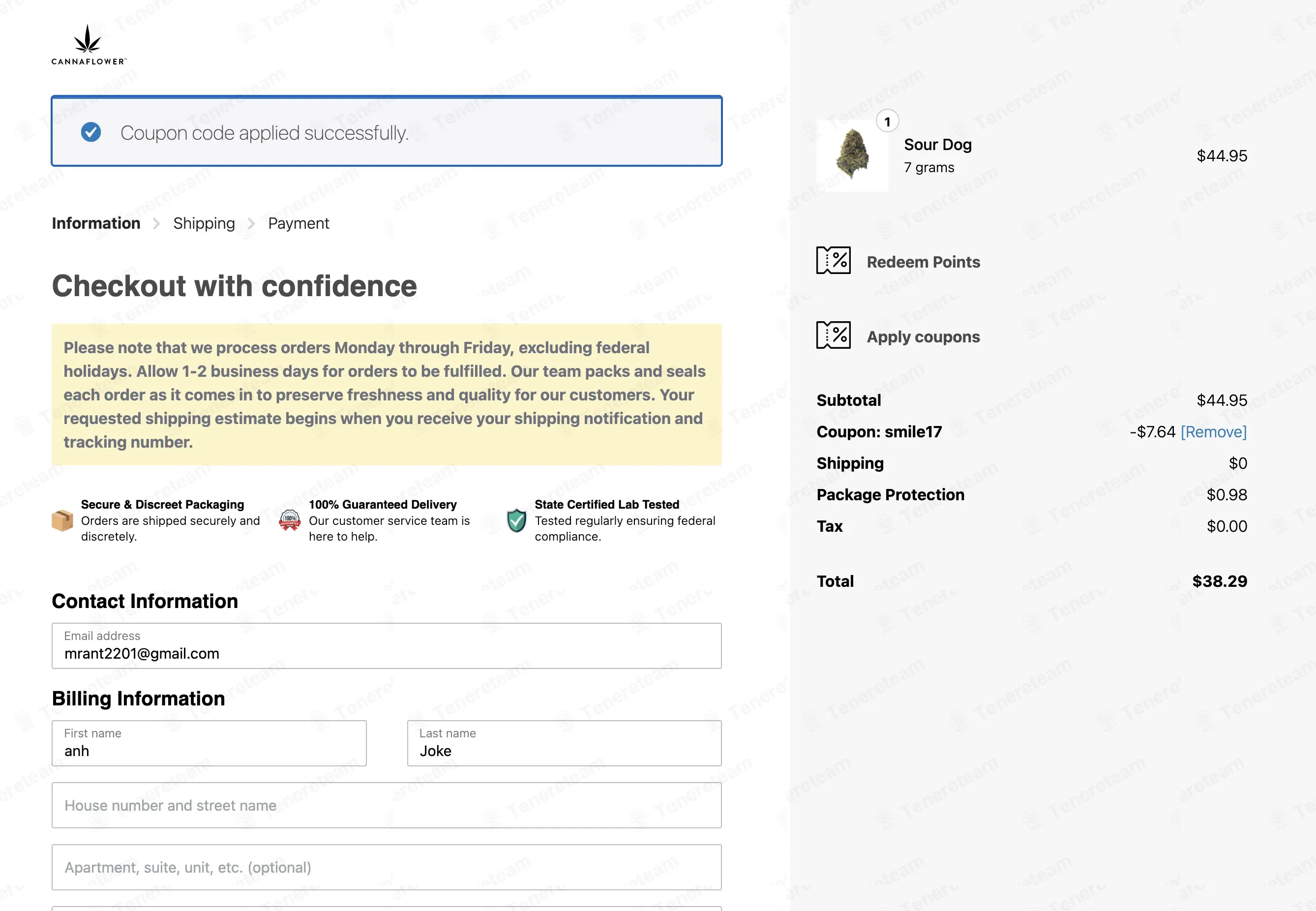Click the blue checkmark success icon

pos(91,132)
